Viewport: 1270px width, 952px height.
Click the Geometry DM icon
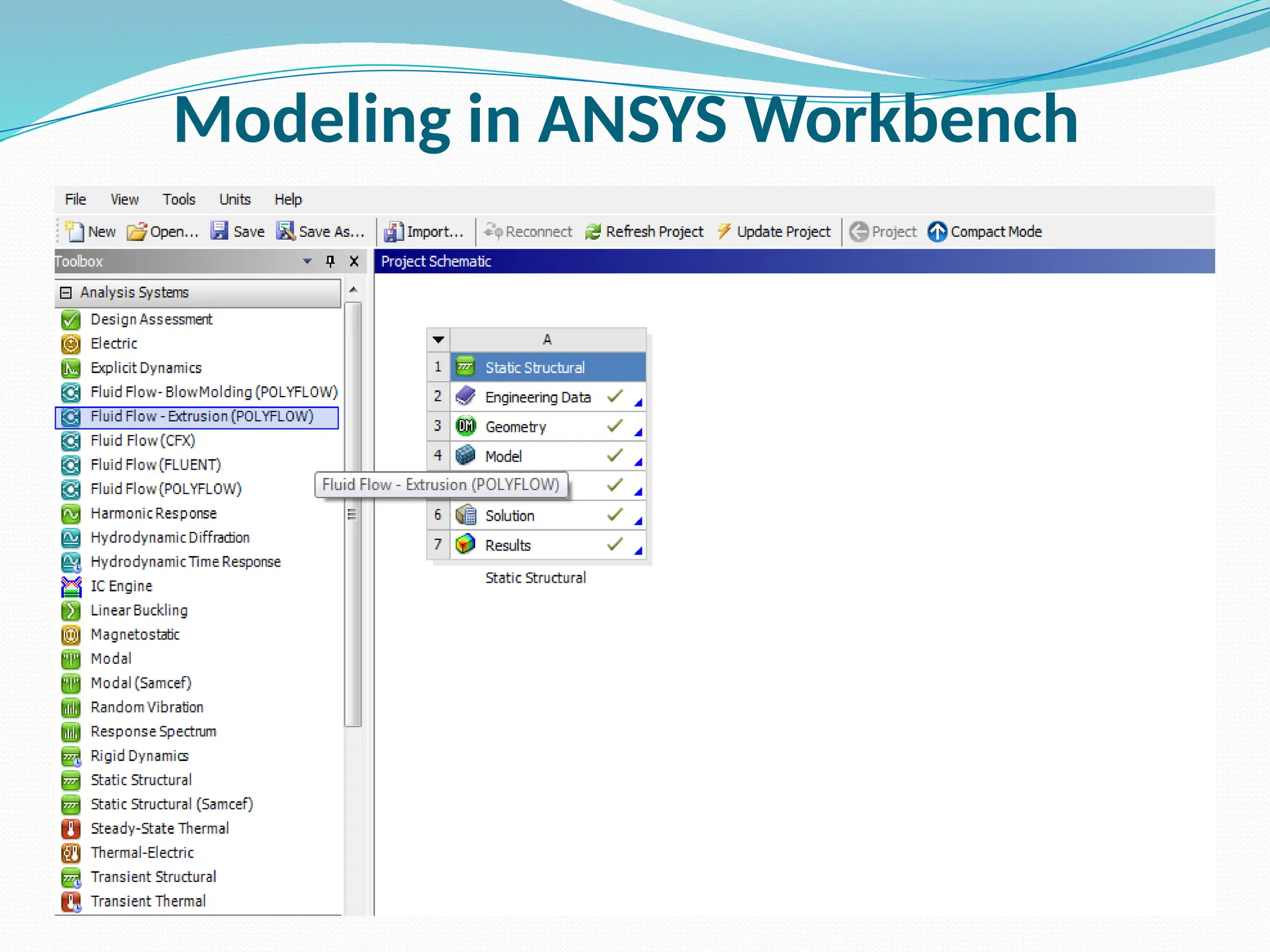point(466,426)
